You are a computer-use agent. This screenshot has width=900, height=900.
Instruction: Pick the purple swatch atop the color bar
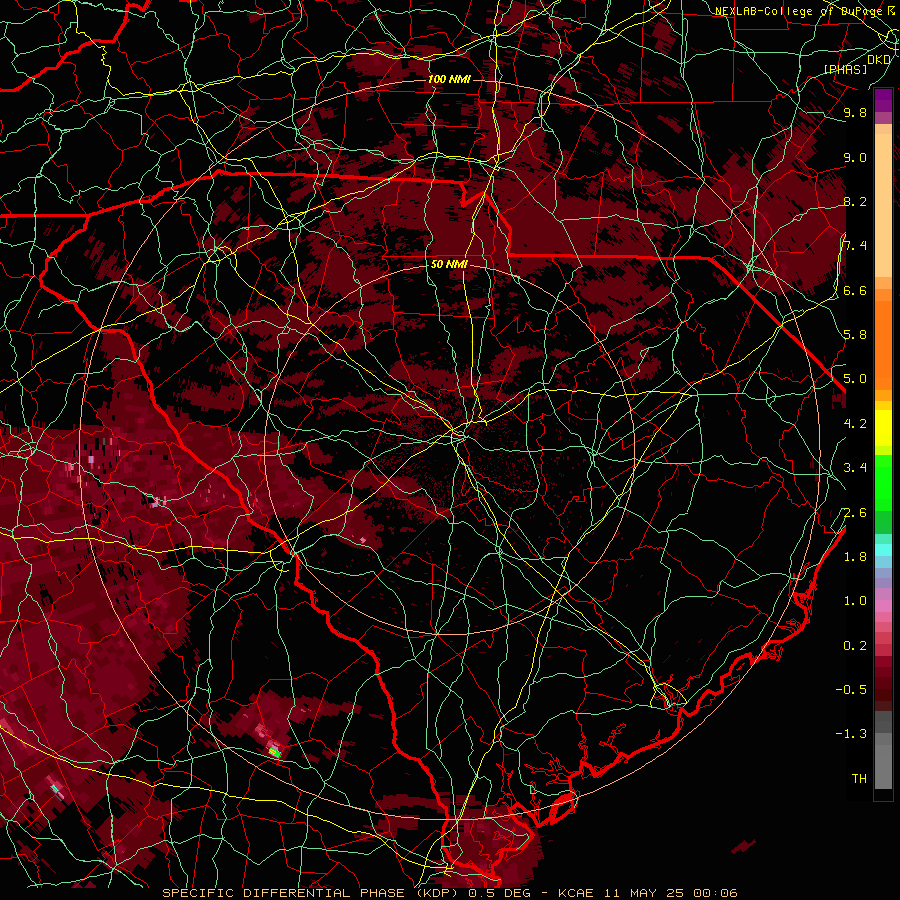tap(883, 101)
